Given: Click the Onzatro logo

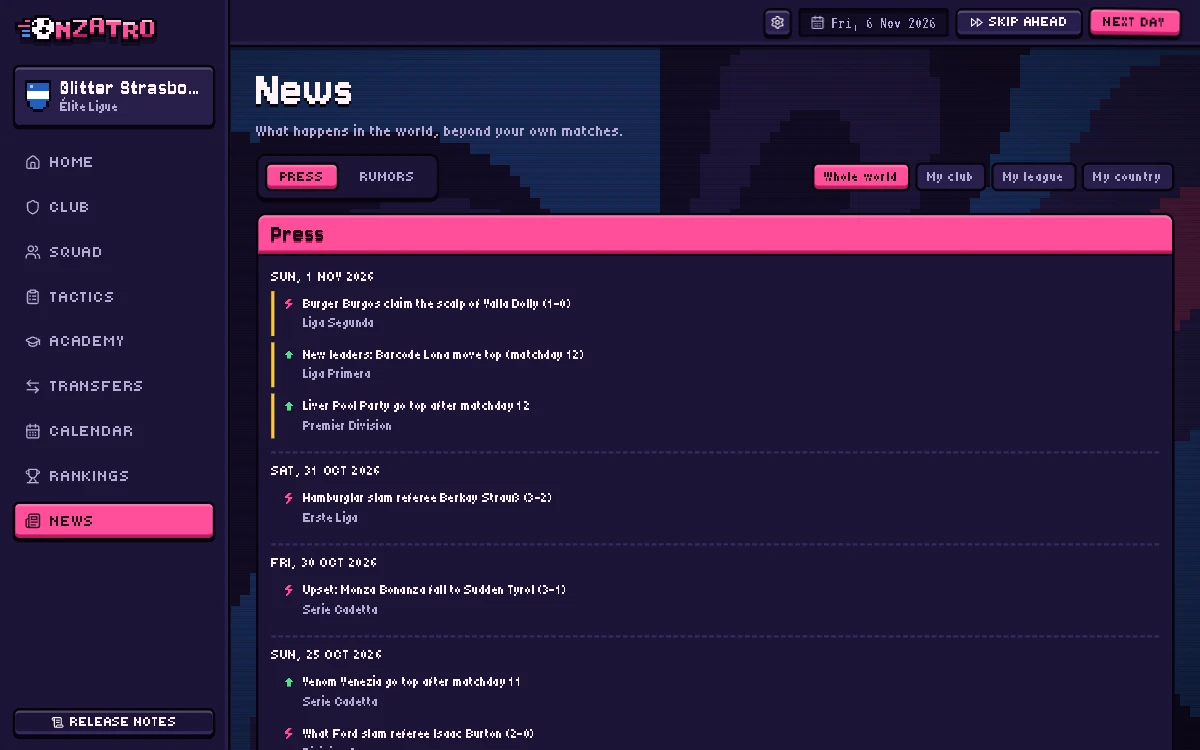Looking at the screenshot, I should [x=87, y=29].
